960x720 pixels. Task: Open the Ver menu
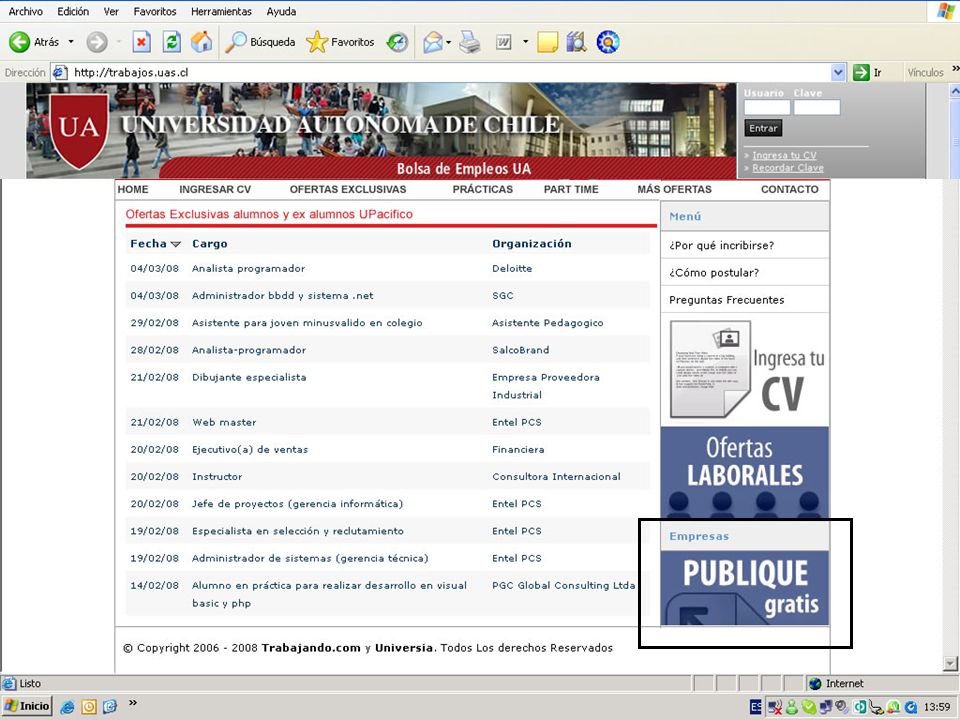point(111,12)
